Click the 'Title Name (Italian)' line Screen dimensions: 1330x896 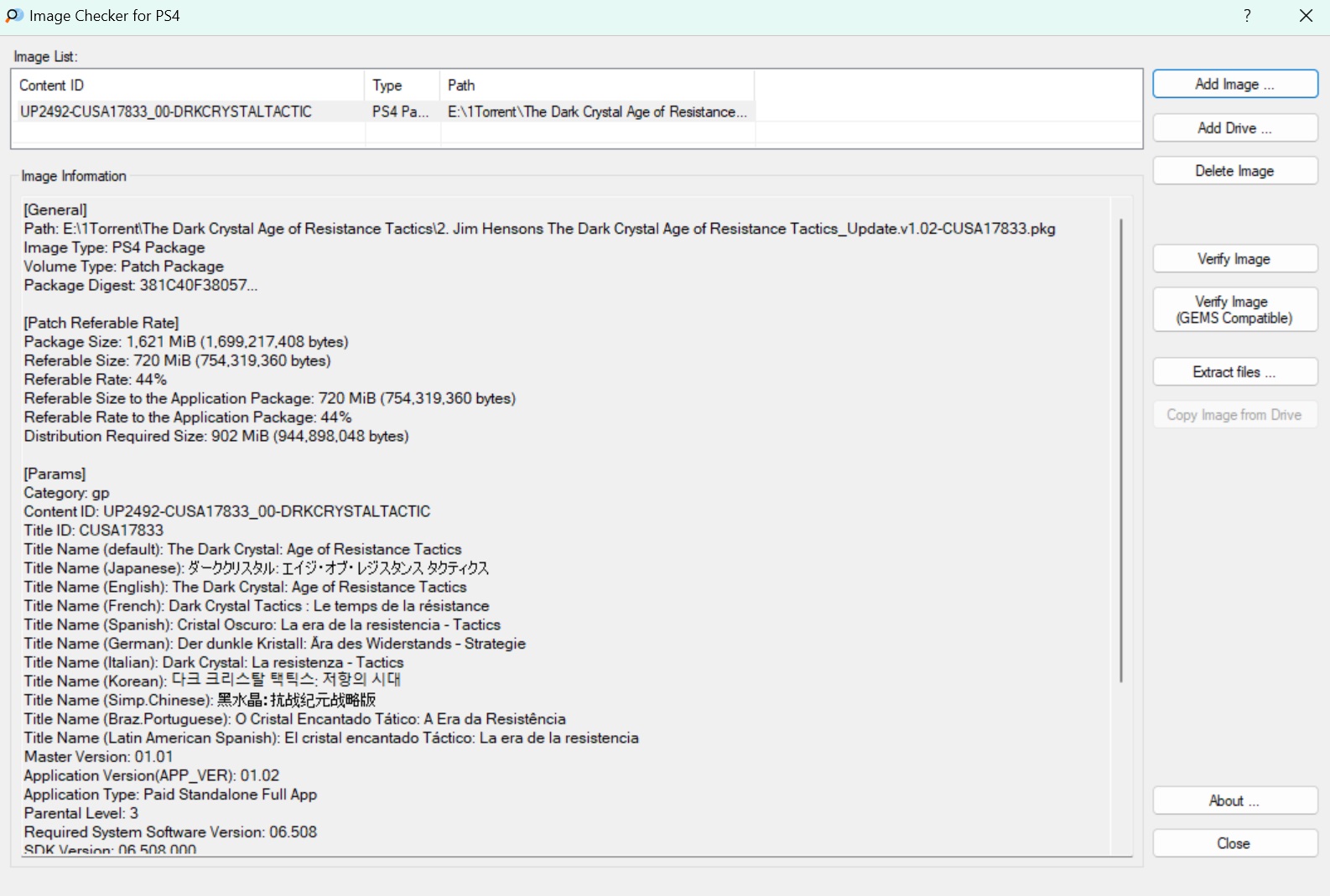[x=214, y=662]
